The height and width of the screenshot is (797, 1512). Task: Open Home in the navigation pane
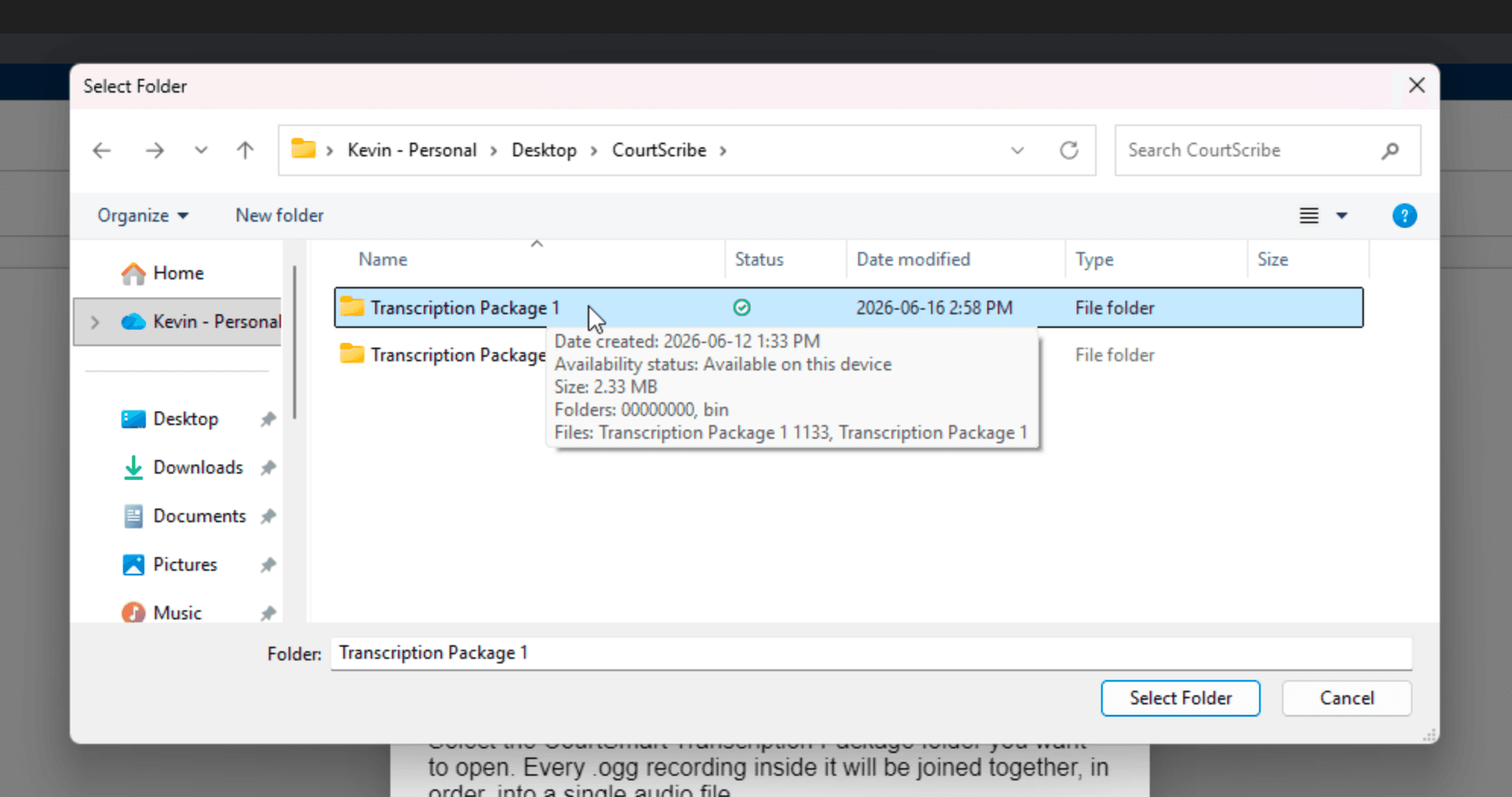(x=178, y=273)
